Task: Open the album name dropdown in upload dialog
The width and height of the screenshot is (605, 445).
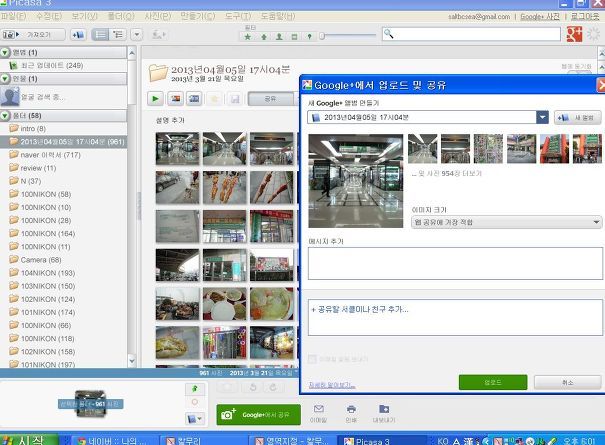Action: (542, 117)
